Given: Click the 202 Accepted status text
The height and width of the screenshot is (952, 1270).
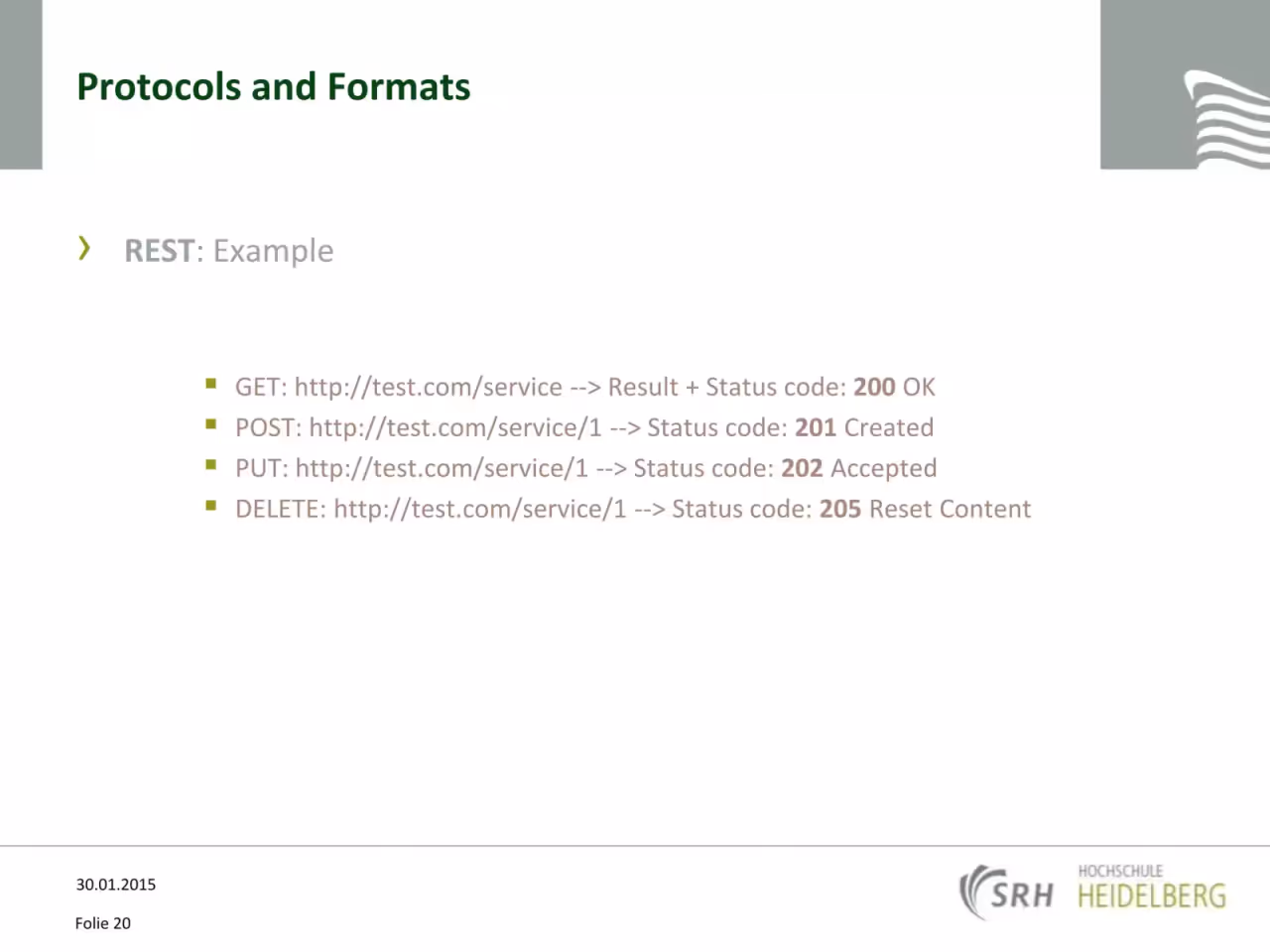Looking at the screenshot, I should [859, 468].
